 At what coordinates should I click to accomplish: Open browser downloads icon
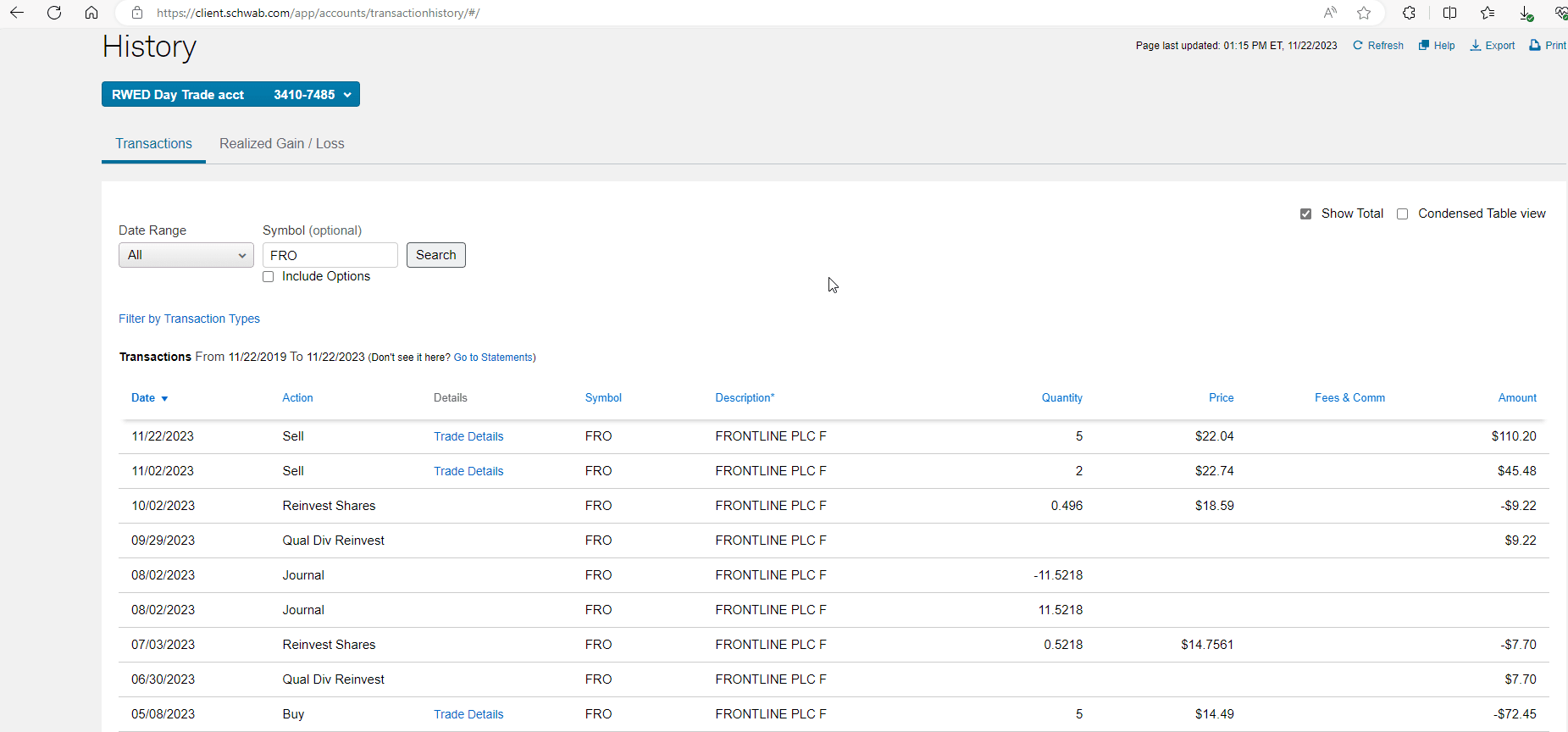pos(1525,13)
